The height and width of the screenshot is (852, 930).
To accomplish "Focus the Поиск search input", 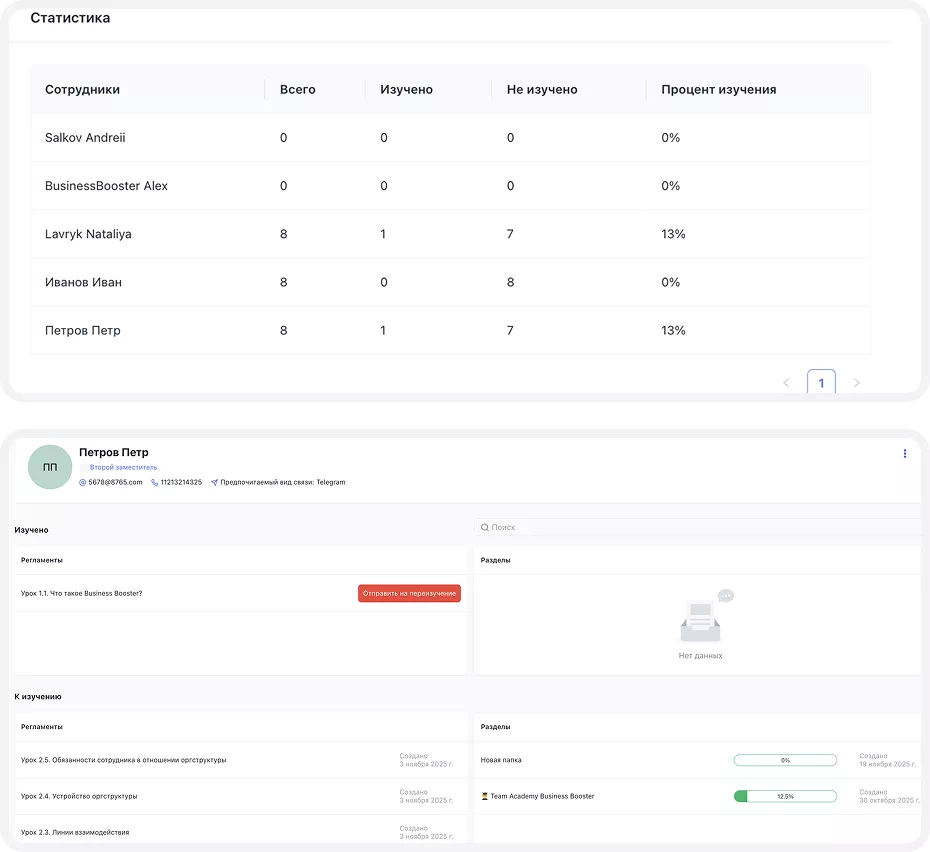I will tap(698, 527).
